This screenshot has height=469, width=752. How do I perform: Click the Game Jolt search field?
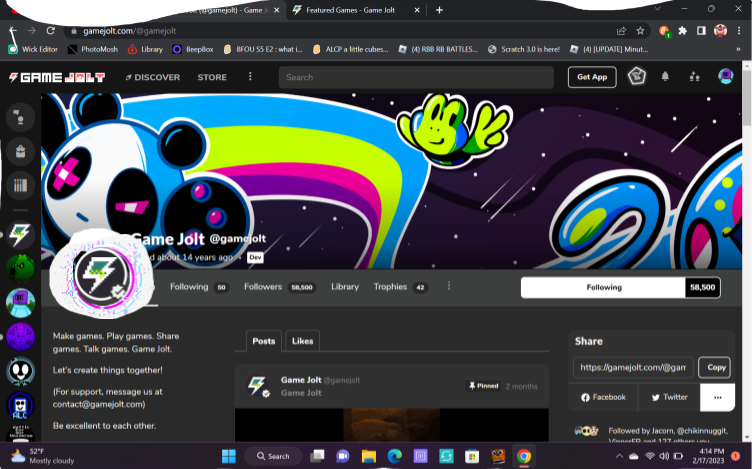[x=416, y=77]
